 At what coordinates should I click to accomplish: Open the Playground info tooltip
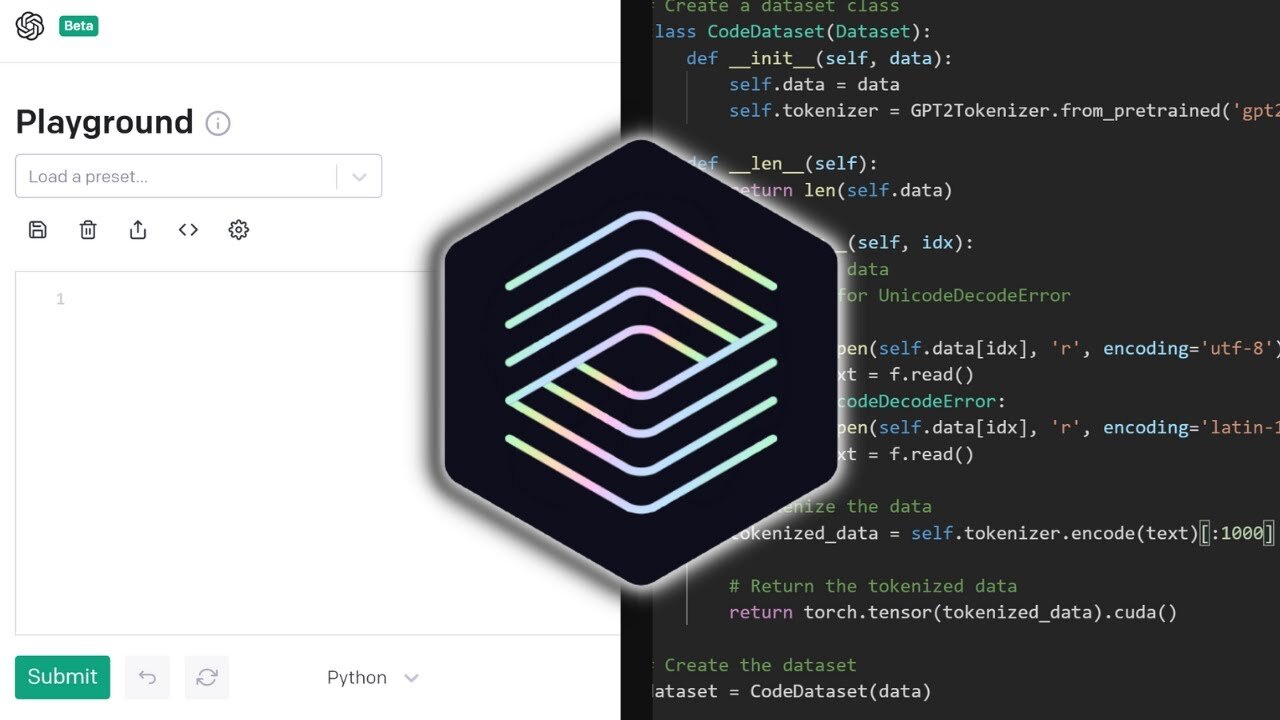click(217, 123)
